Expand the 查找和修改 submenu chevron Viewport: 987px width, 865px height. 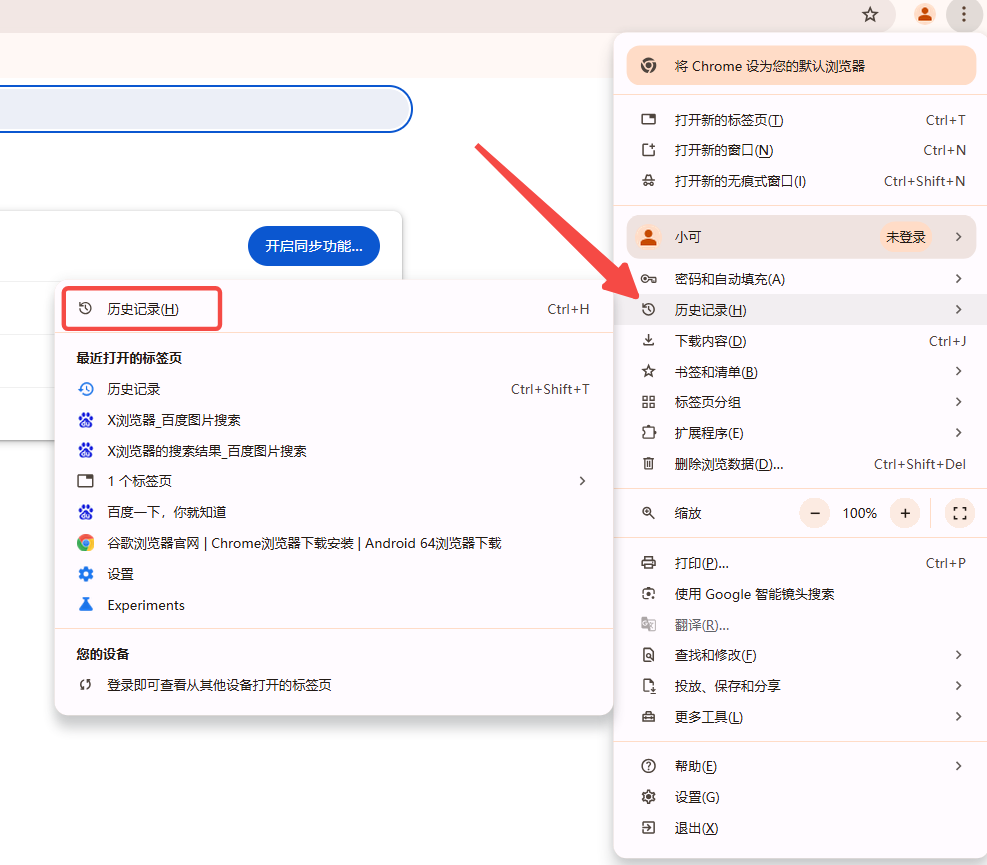point(958,655)
